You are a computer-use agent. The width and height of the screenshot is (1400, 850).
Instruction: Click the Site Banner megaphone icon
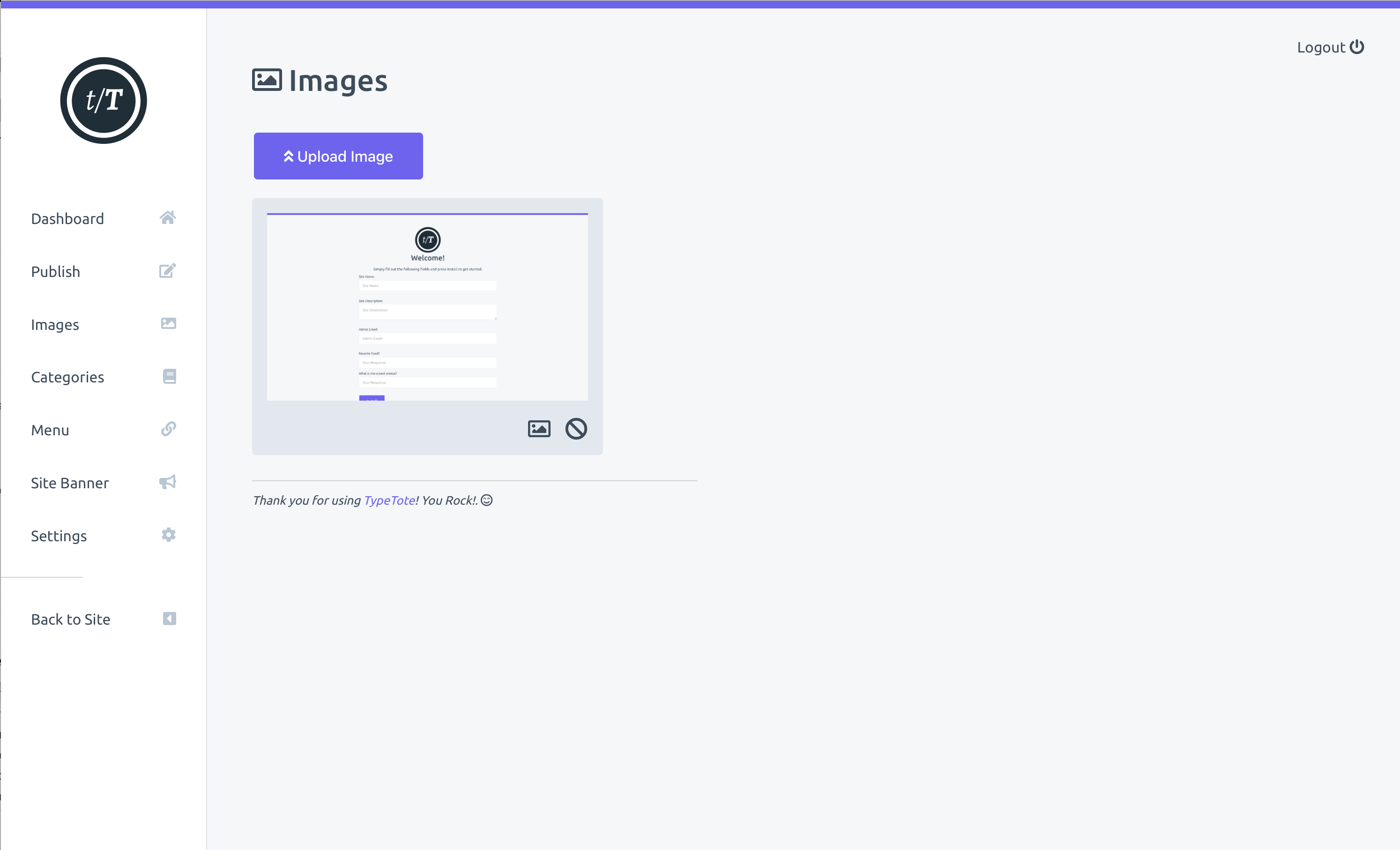(168, 482)
